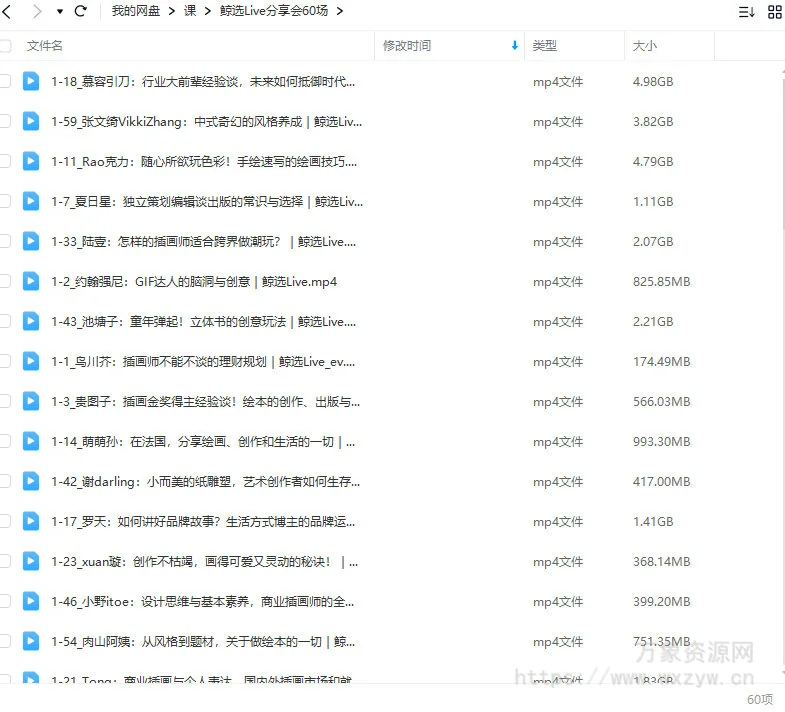
Task: Click video icon of 1-17_罗天 file
Action: coord(31,521)
